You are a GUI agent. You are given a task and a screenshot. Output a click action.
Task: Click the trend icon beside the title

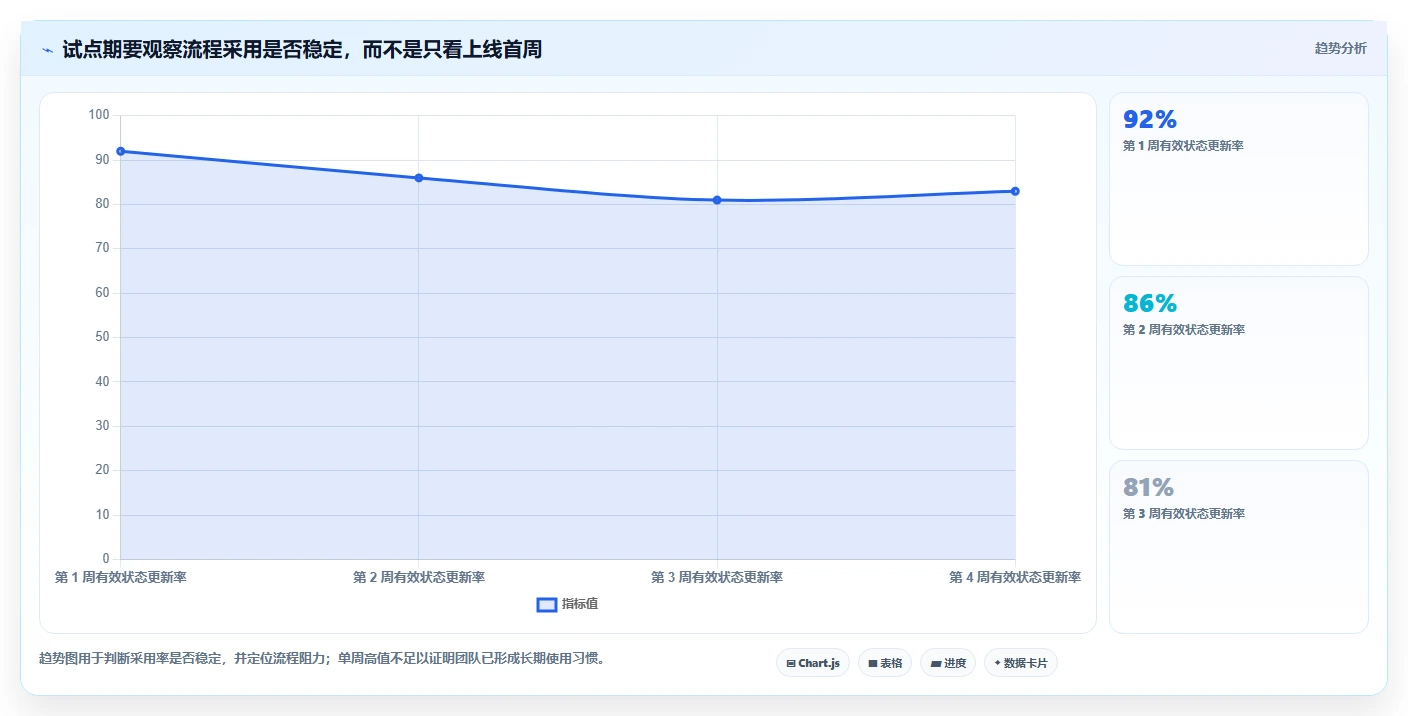pyautogui.click(x=47, y=50)
